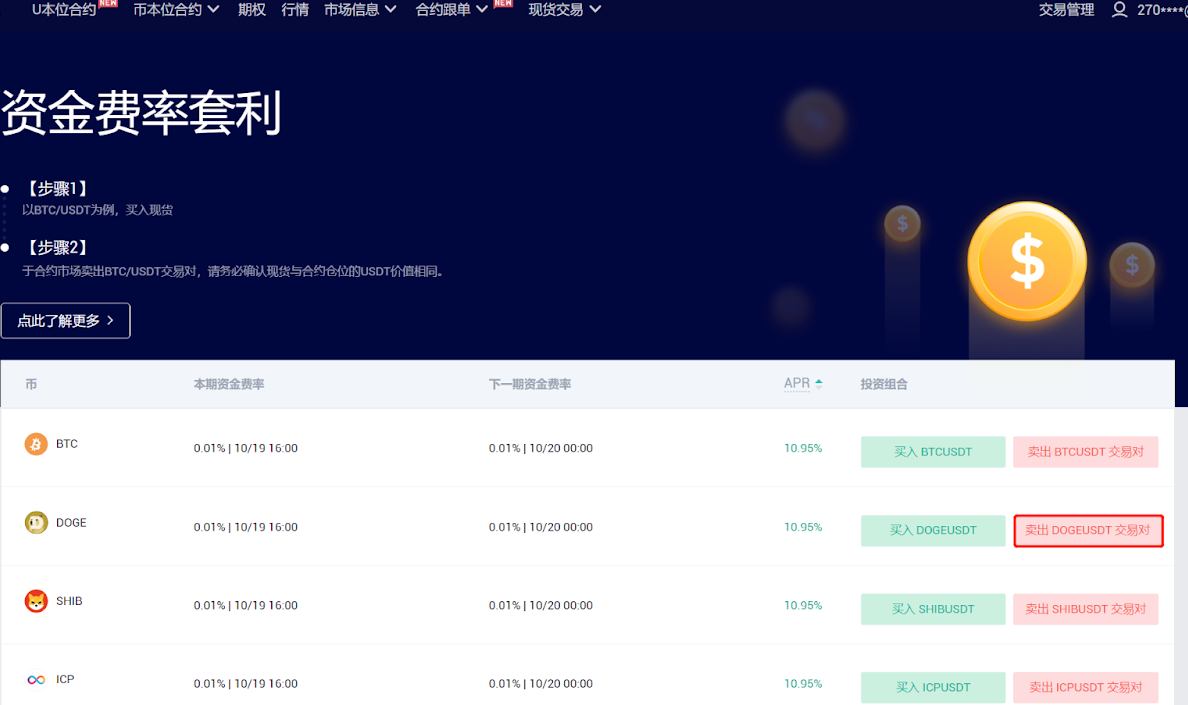This screenshot has width=1188, height=705.
Task: Click the large gold dollar coin graphic
Action: click(x=1026, y=261)
